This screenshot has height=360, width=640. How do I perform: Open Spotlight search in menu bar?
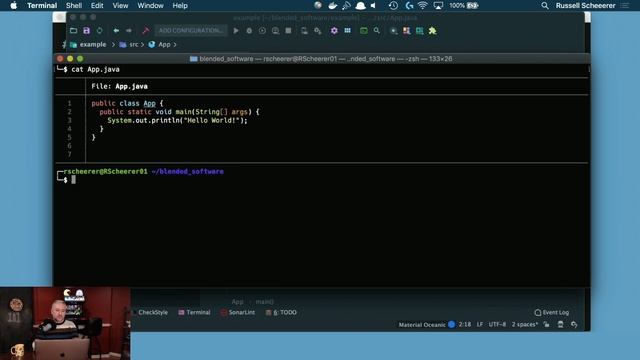coord(544,6)
